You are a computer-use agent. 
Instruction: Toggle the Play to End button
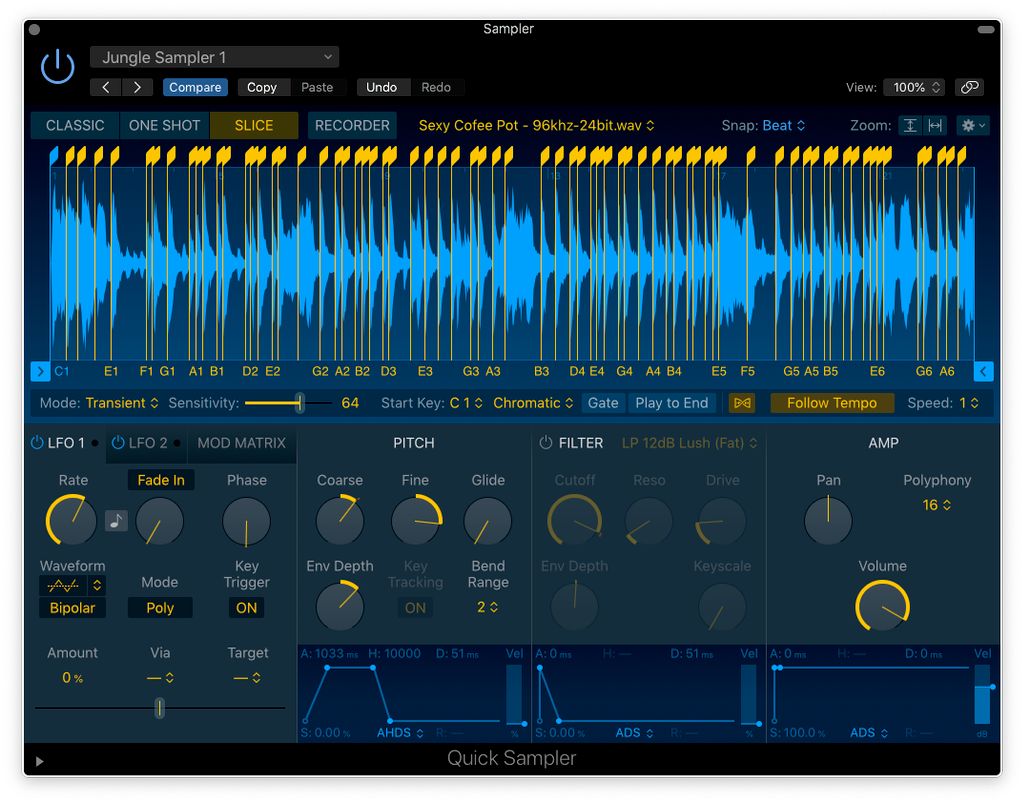point(671,403)
